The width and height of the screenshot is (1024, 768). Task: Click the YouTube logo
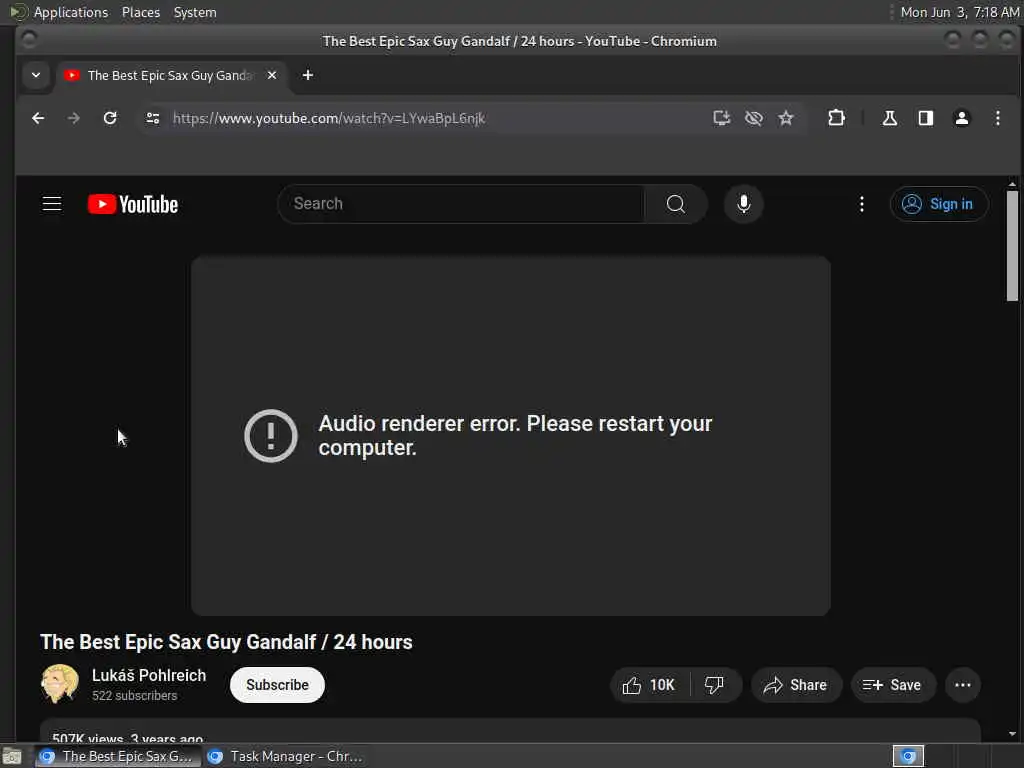(x=133, y=204)
